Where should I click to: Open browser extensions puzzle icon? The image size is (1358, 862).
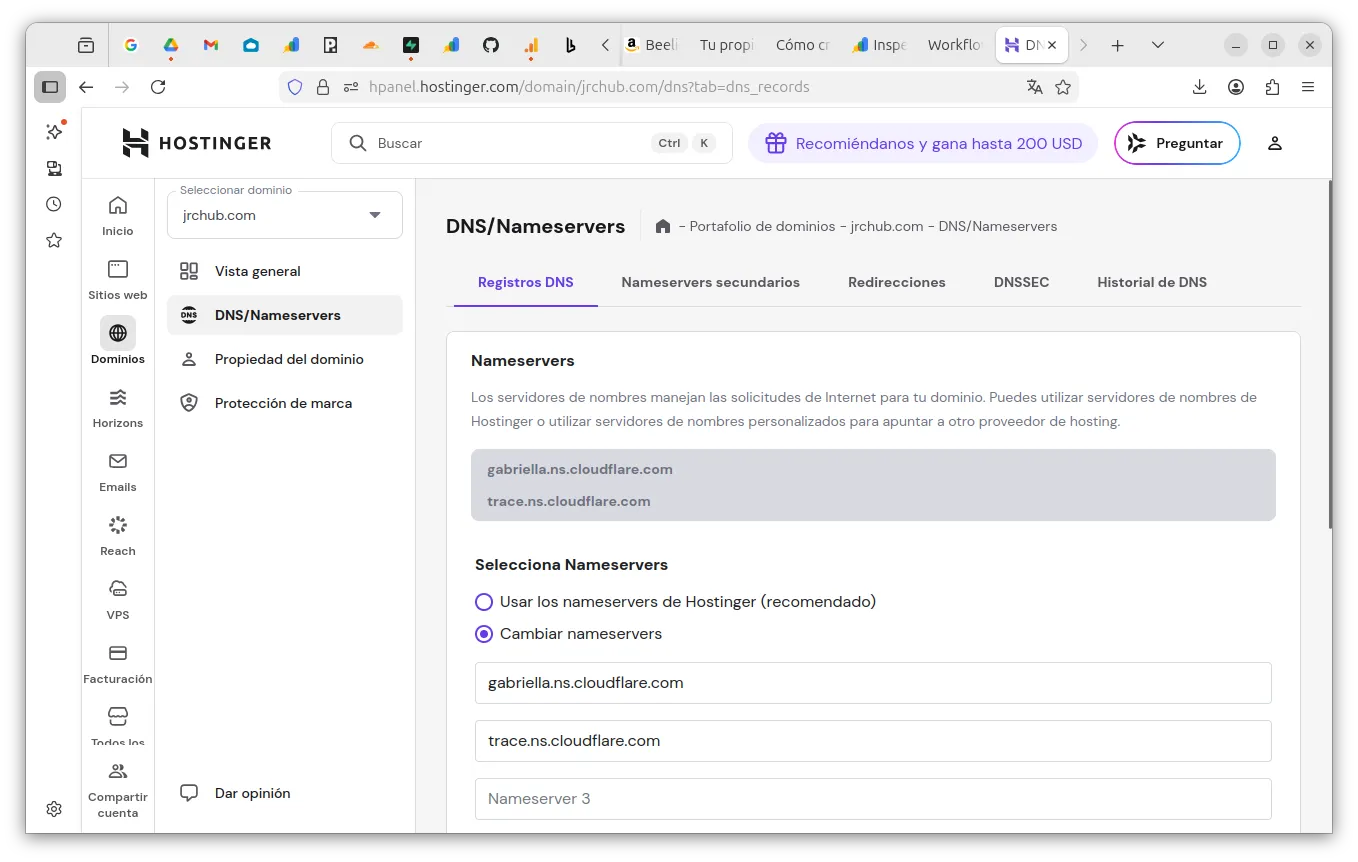click(x=1272, y=87)
